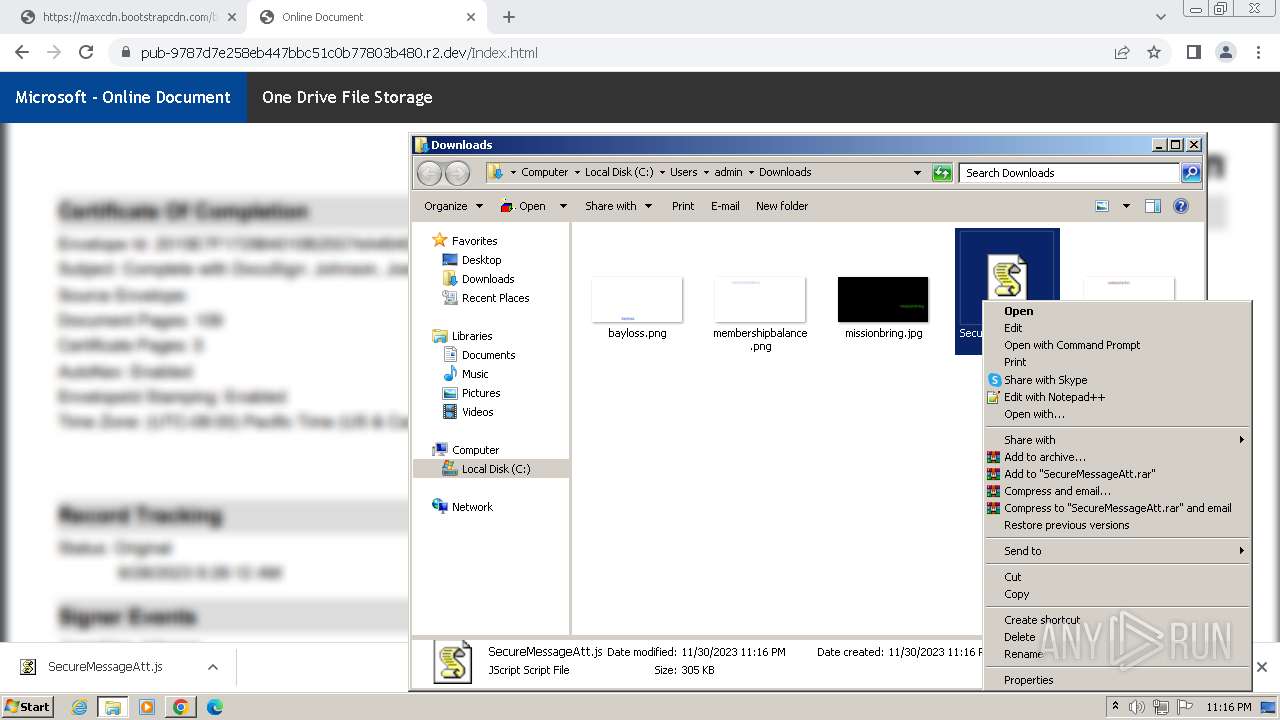Open the Organize dropdown menu
1280x720 pixels.
(x=453, y=206)
